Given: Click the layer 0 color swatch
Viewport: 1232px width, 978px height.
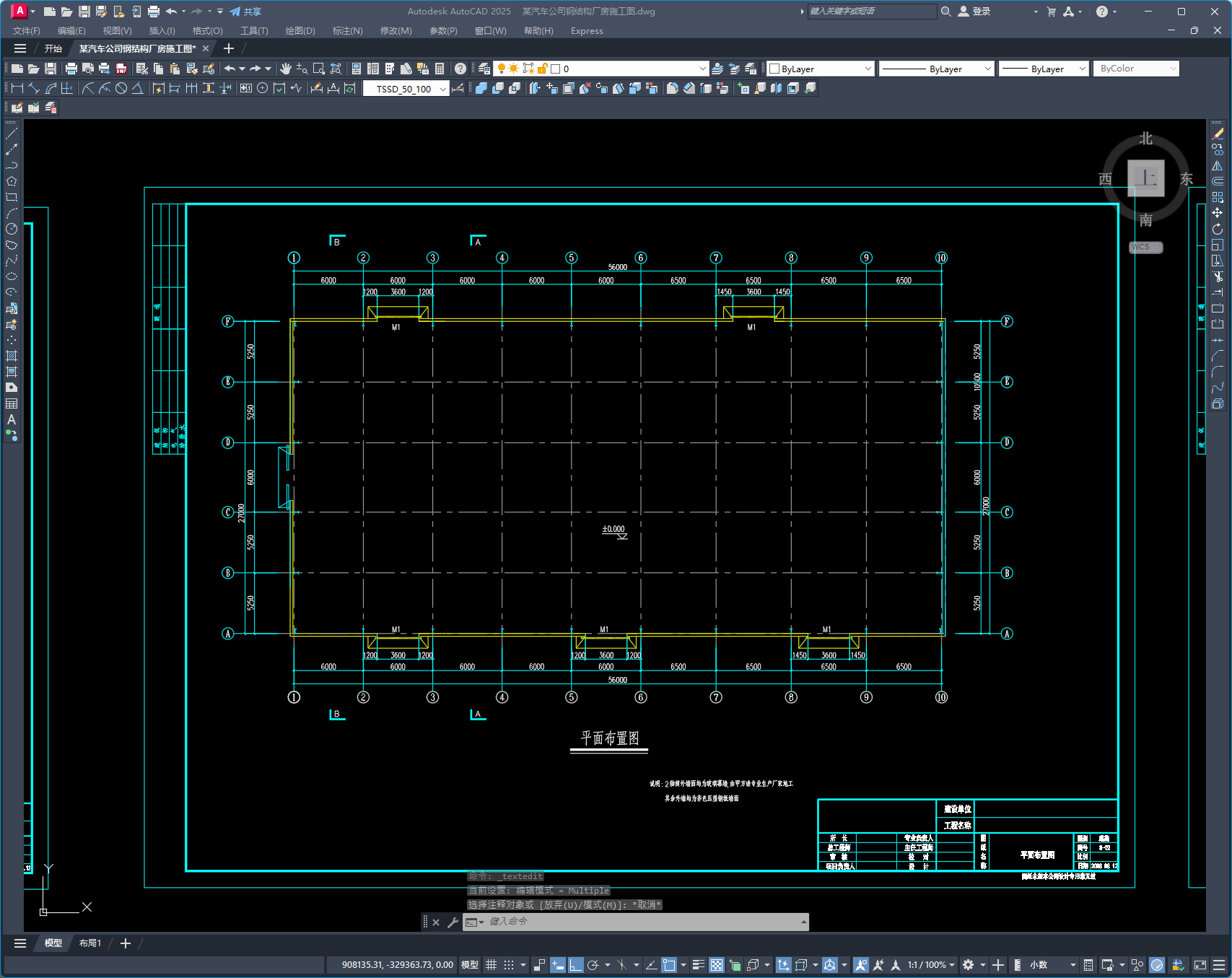Looking at the screenshot, I should (556, 69).
